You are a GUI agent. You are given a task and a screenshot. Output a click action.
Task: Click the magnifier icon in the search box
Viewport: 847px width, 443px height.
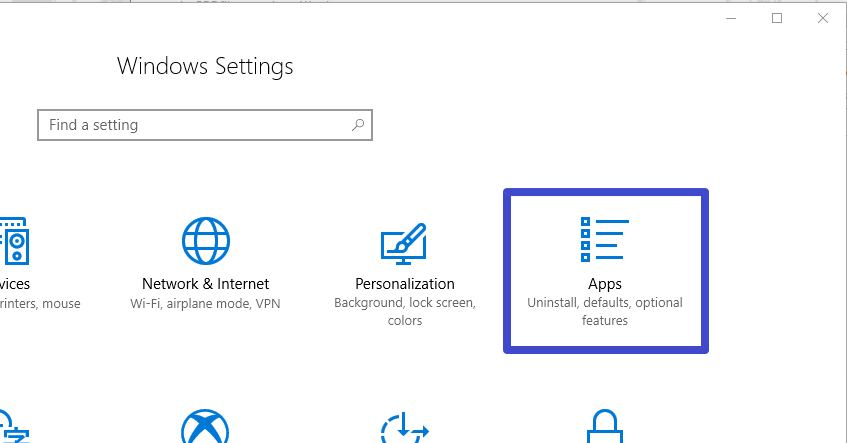point(358,126)
